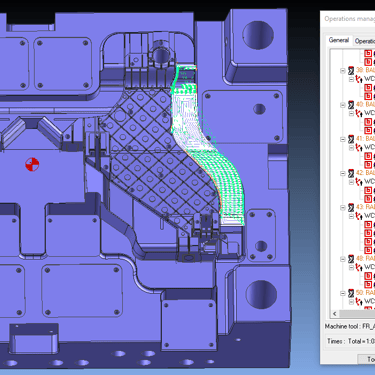Select operation 48 label in the tree
This screenshot has height=375, width=375.
click(365, 259)
